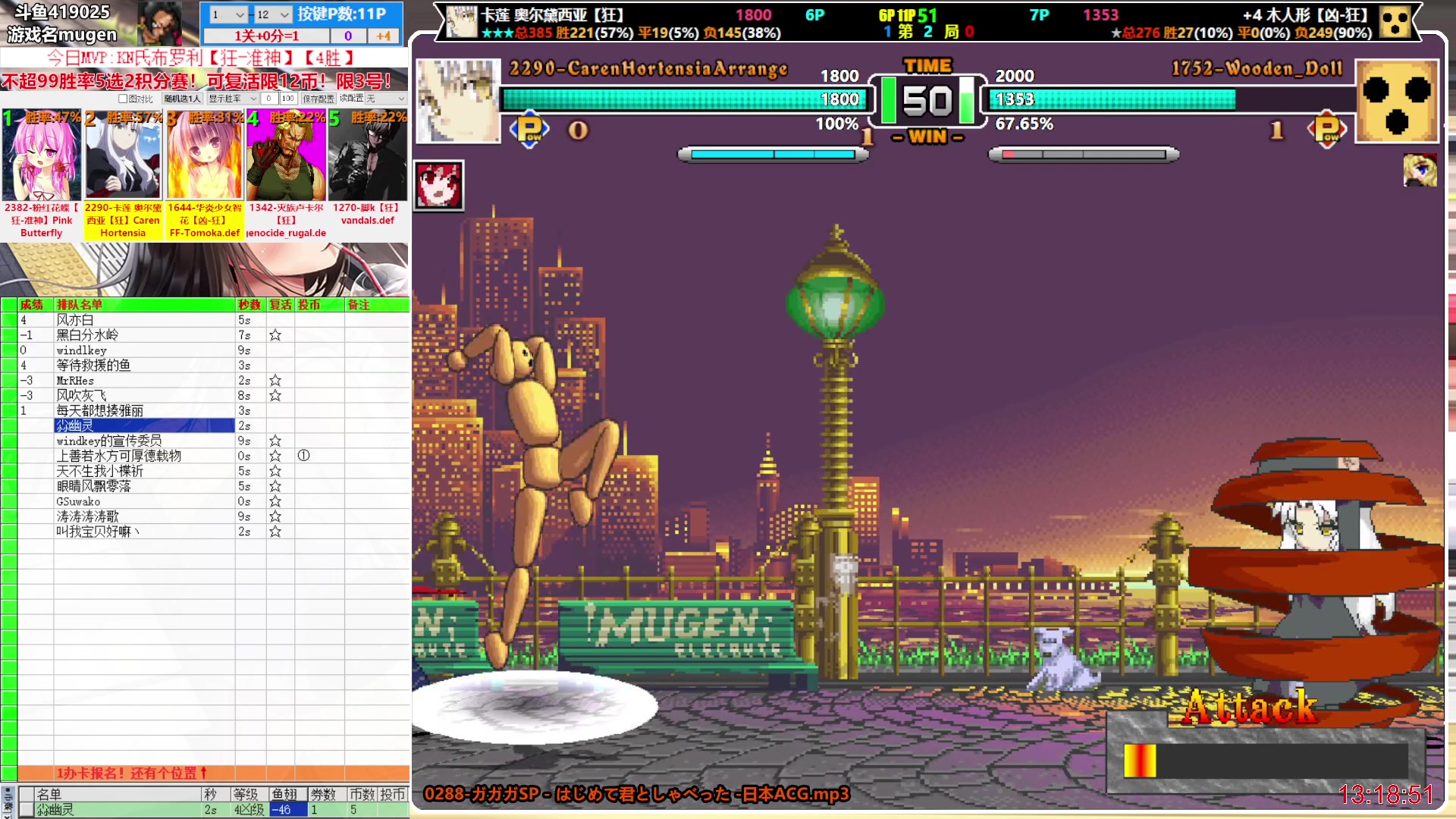The image size is (1456, 819).
Task: Click revive star icon for GSuwako
Action: point(275,502)
